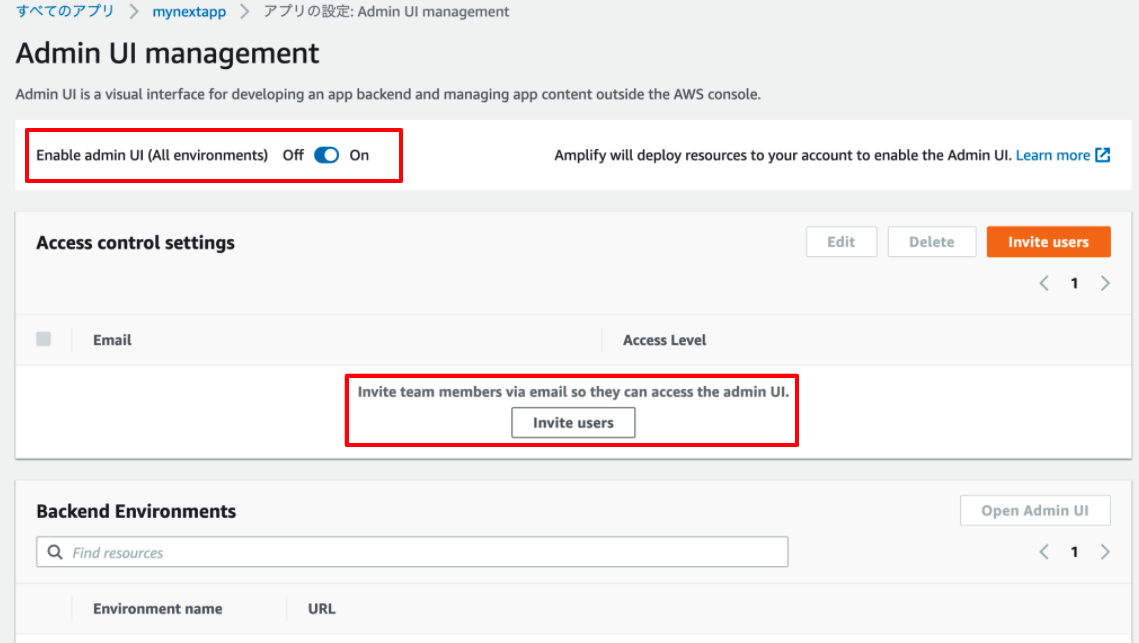Open the すべてのアプリ breadcrumb link

[65, 11]
